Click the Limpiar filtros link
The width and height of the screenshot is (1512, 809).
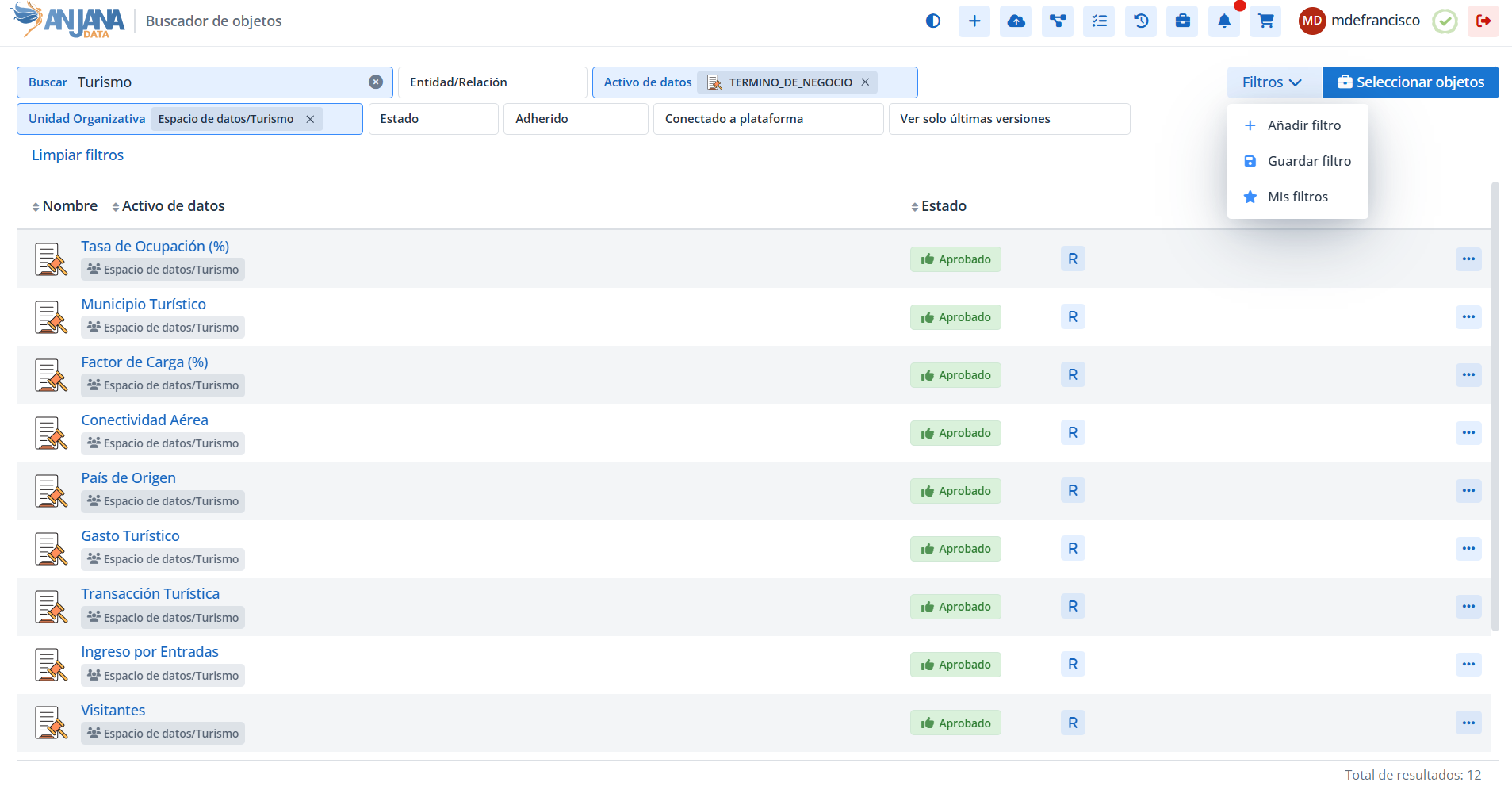pos(78,155)
